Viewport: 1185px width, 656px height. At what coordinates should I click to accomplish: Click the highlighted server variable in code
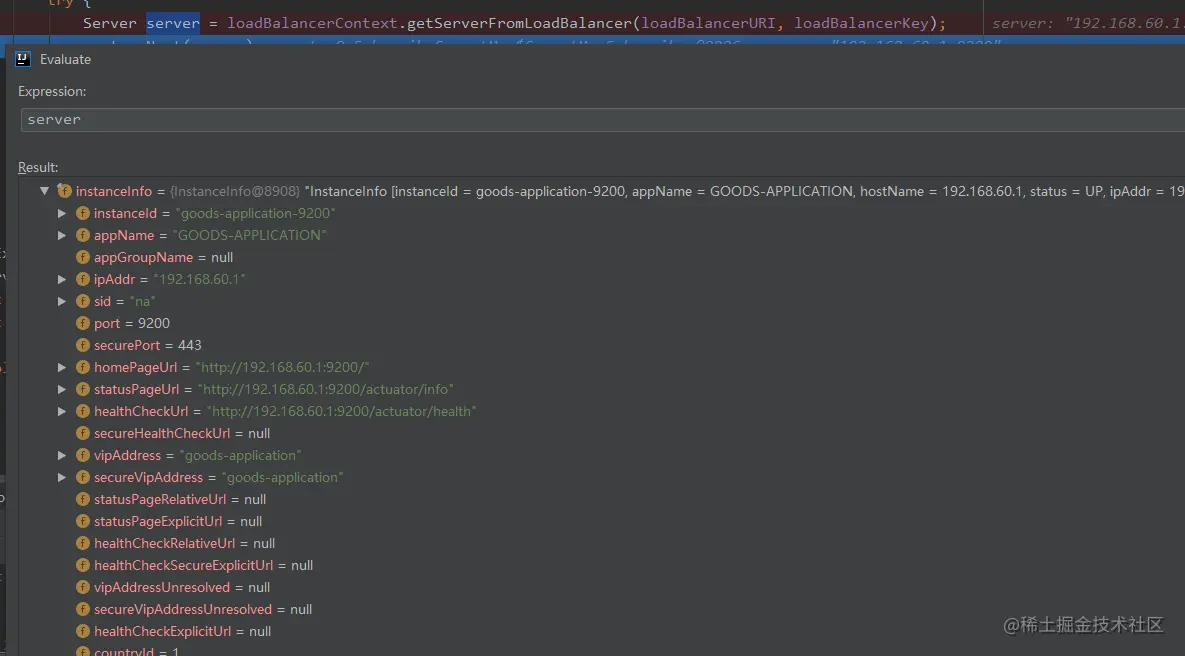pyautogui.click(x=173, y=23)
